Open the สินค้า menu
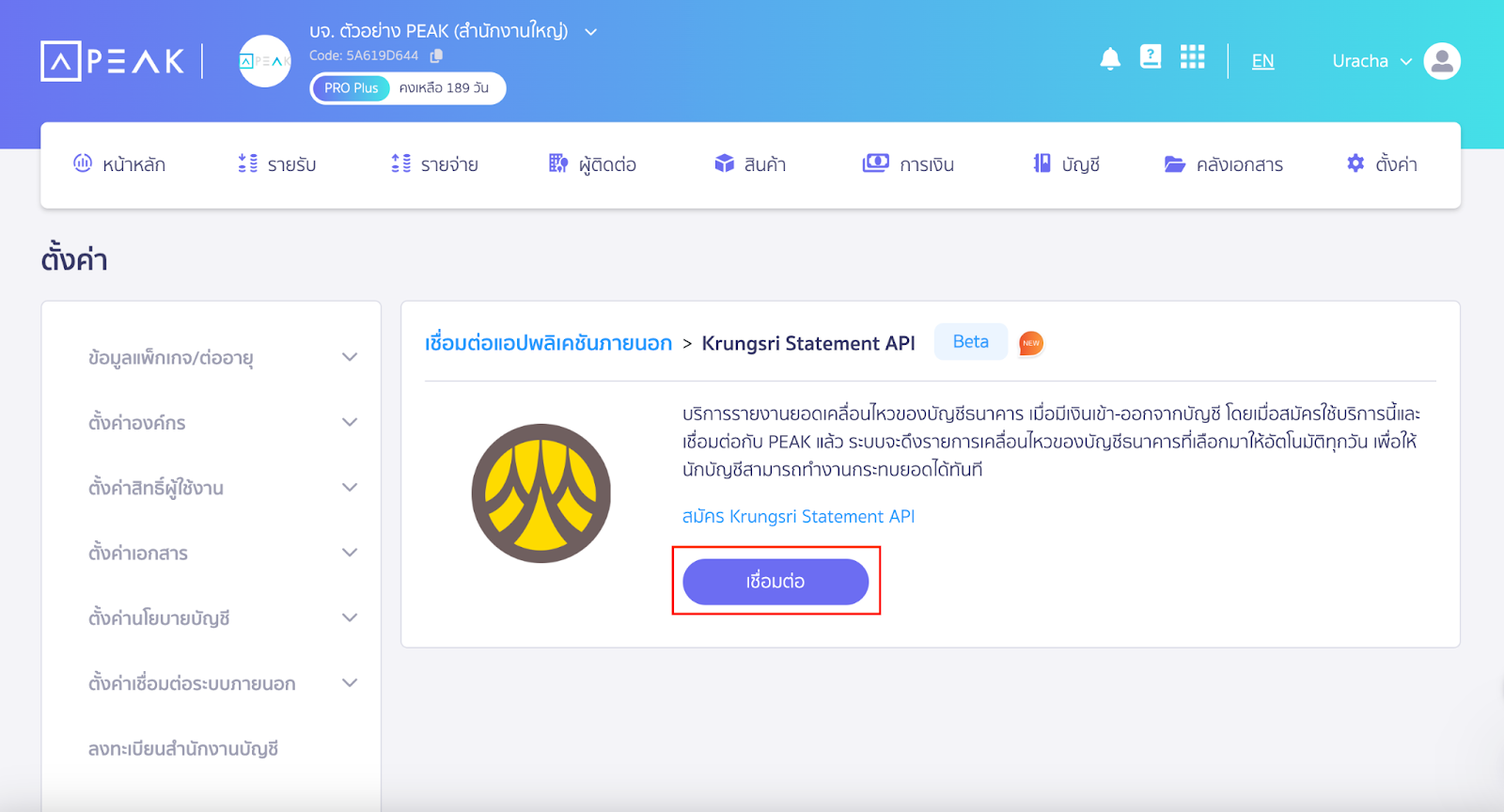The image size is (1504, 812). coord(750,164)
